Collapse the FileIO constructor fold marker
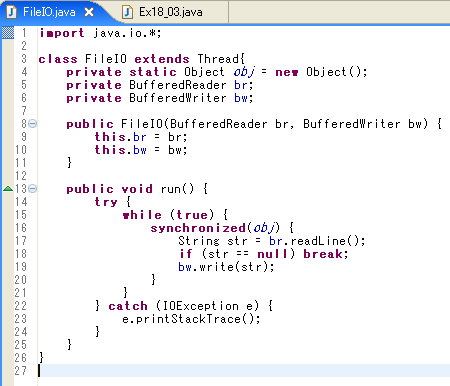This screenshot has width=450, height=386. (32, 124)
